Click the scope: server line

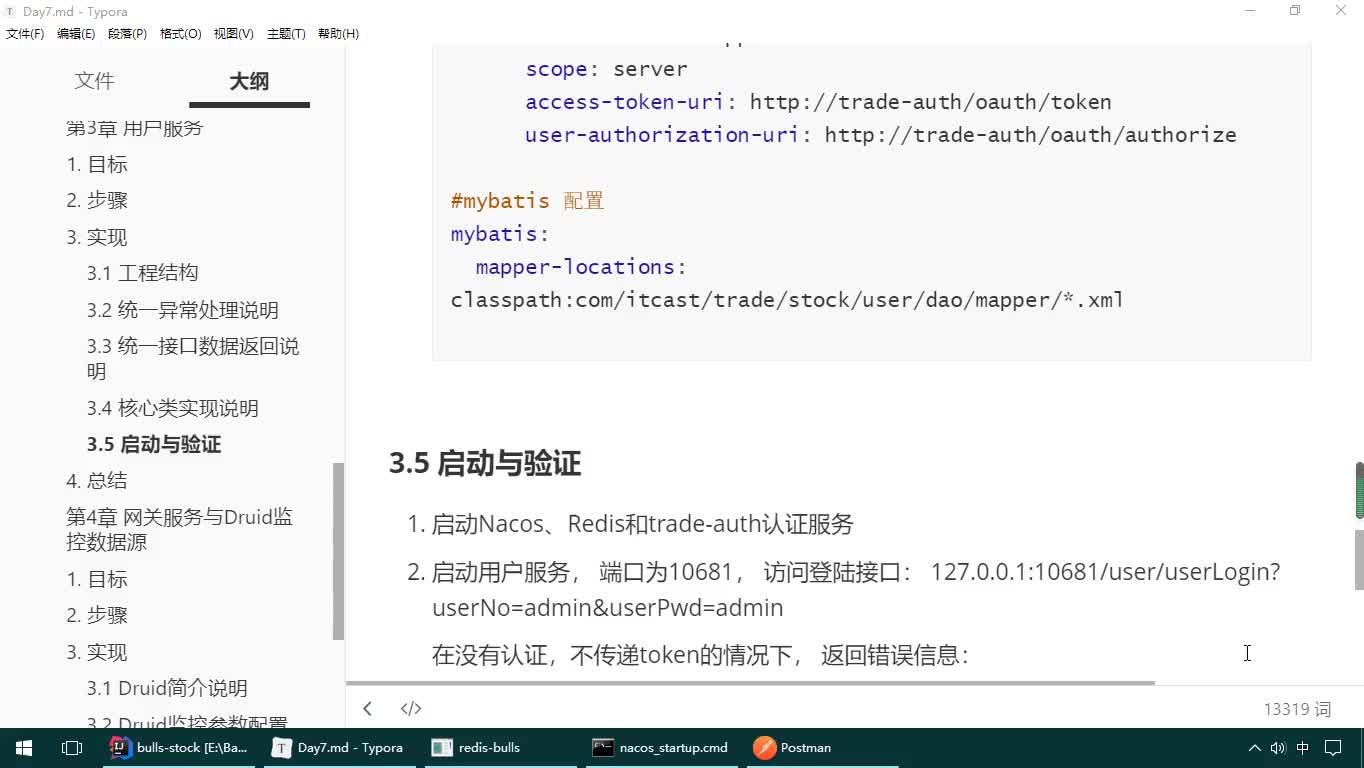[x=606, y=69]
